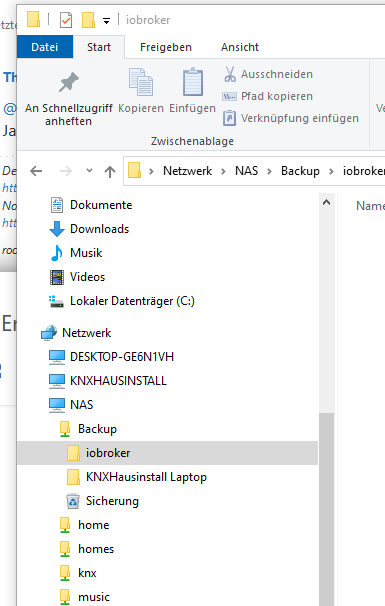Click navigation pane scrollbar up arrow
Screen dimensions: 385x606
[326, 202]
